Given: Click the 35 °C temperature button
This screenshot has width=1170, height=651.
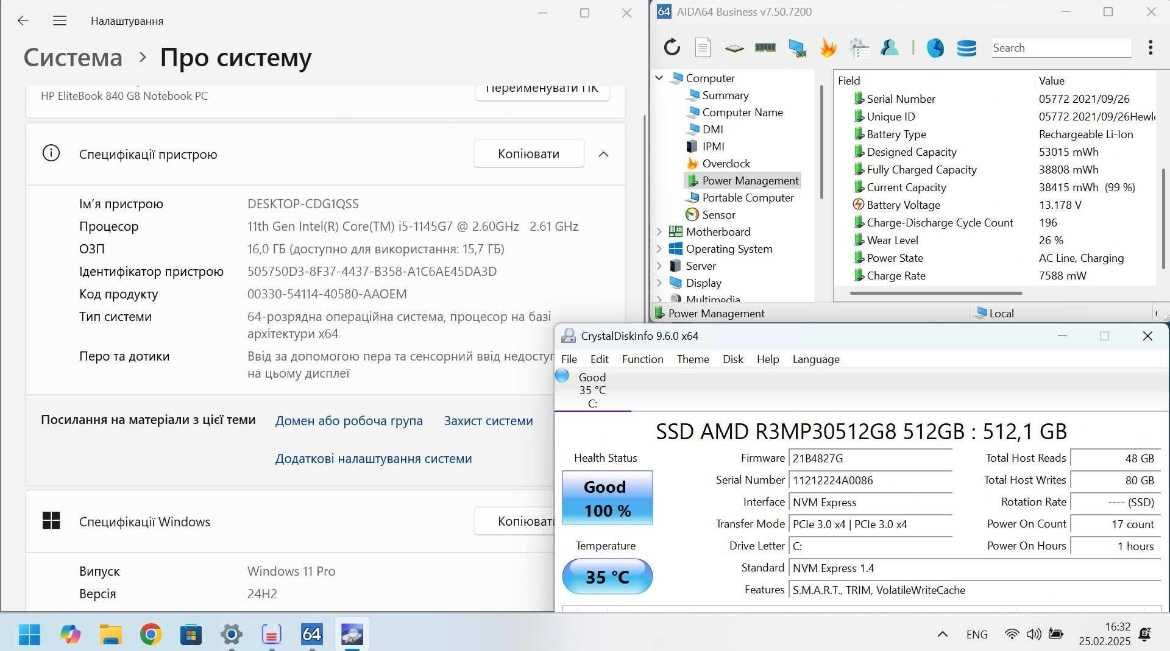Looking at the screenshot, I should point(607,576).
